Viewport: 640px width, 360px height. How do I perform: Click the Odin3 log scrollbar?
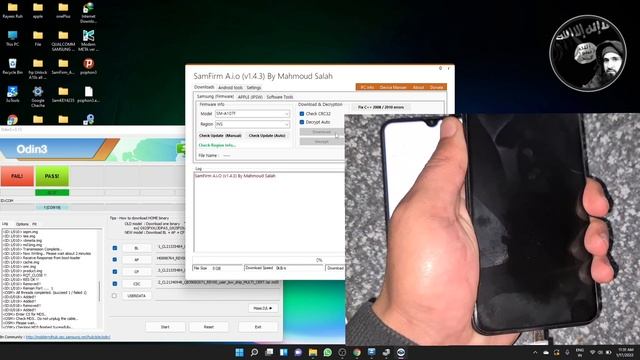pos(100,292)
